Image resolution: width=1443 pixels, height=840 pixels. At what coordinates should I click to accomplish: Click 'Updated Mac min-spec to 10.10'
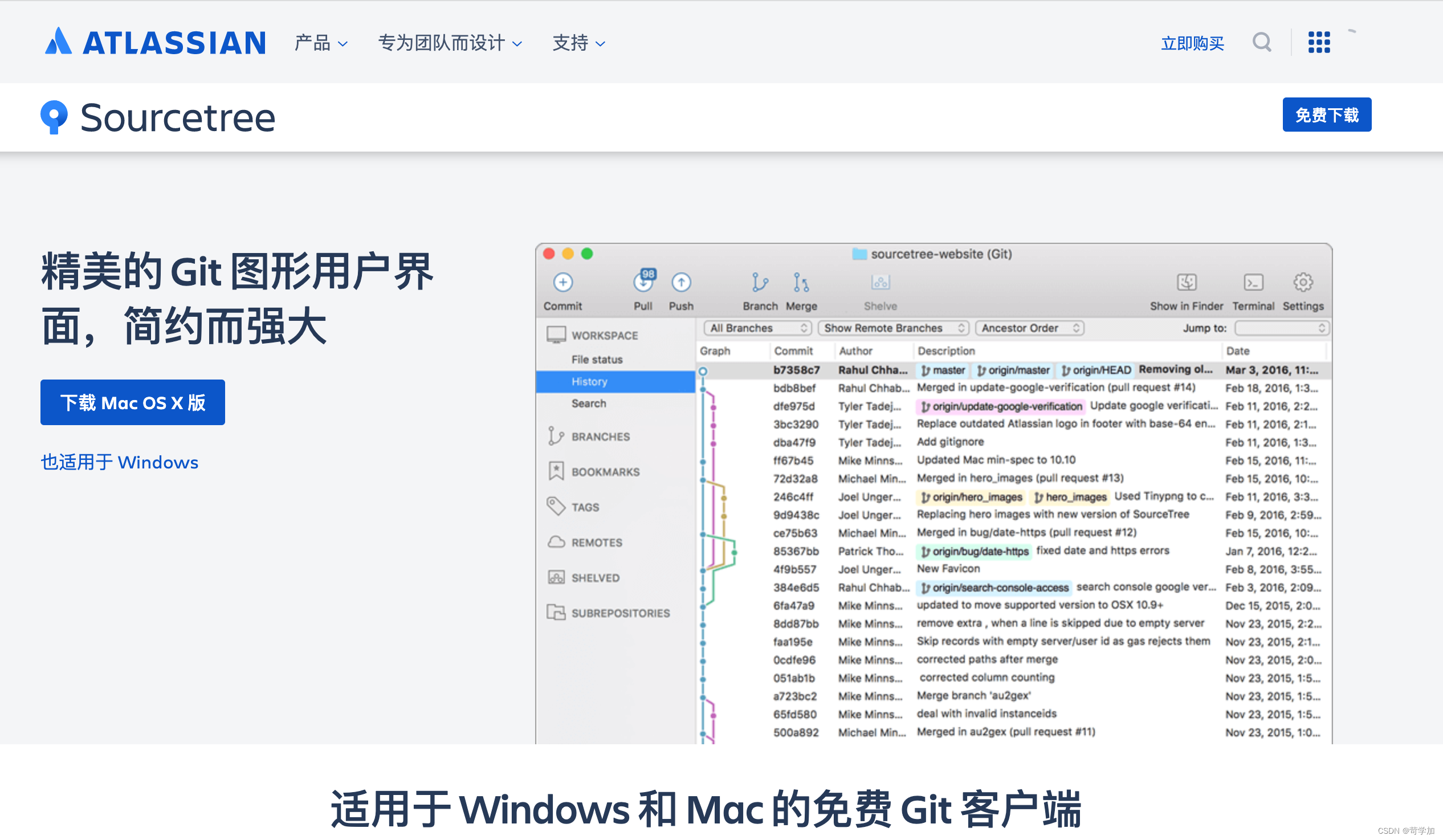tap(996, 460)
